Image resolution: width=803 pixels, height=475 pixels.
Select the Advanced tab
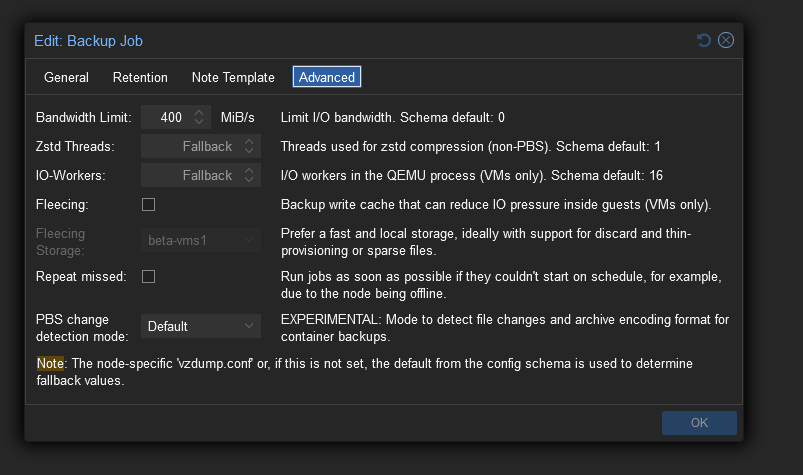click(326, 77)
